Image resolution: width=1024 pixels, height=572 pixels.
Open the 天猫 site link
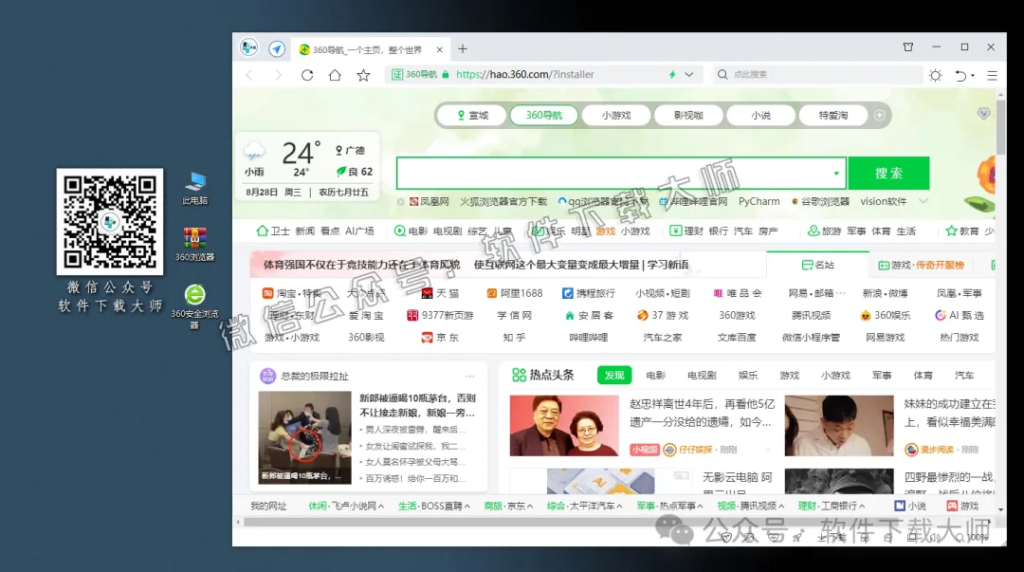(x=440, y=293)
